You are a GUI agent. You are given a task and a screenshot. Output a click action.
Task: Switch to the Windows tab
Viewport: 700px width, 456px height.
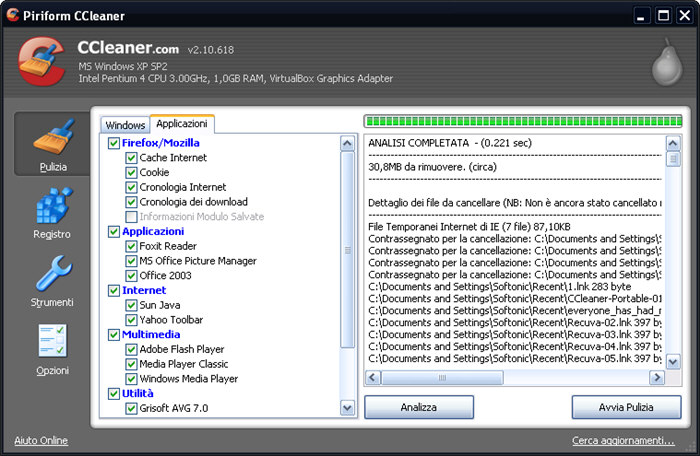point(125,125)
